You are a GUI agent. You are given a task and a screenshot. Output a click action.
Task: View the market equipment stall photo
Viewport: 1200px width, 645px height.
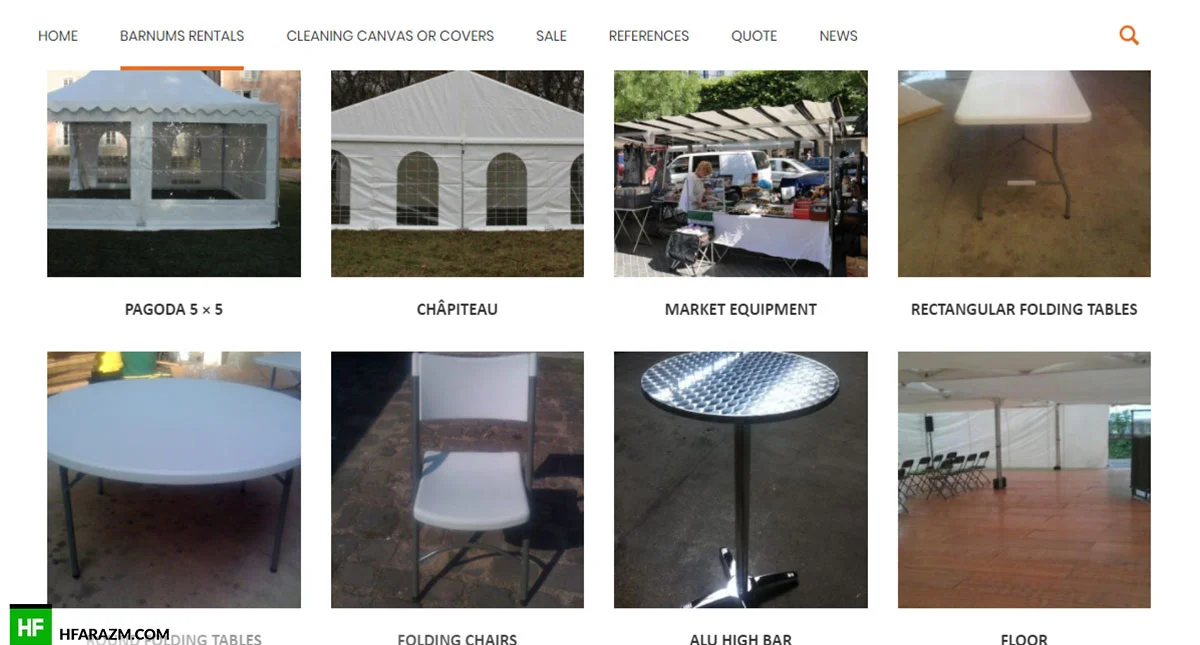click(x=741, y=173)
